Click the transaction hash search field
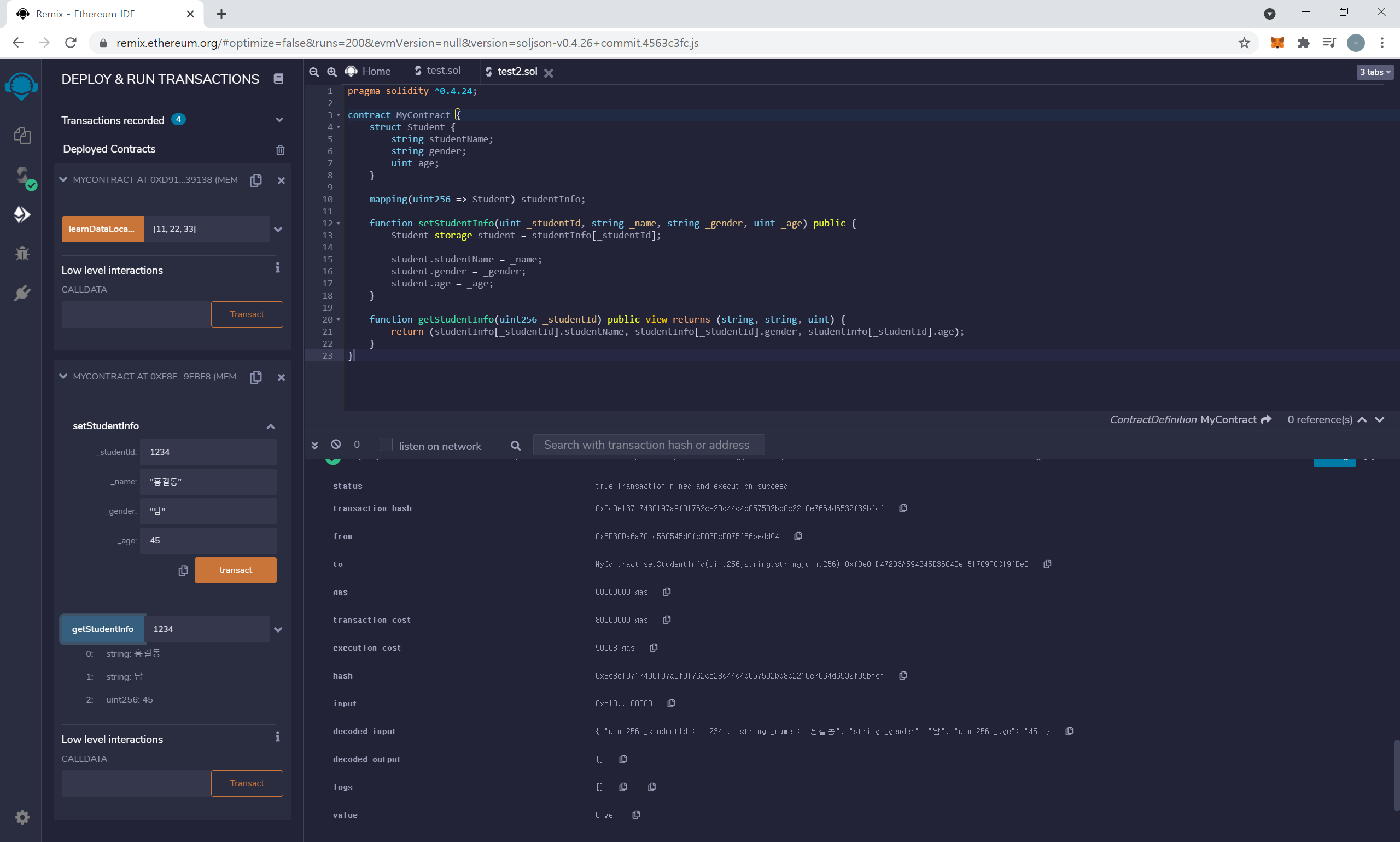This screenshot has height=842, width=1400. (648, 445)
